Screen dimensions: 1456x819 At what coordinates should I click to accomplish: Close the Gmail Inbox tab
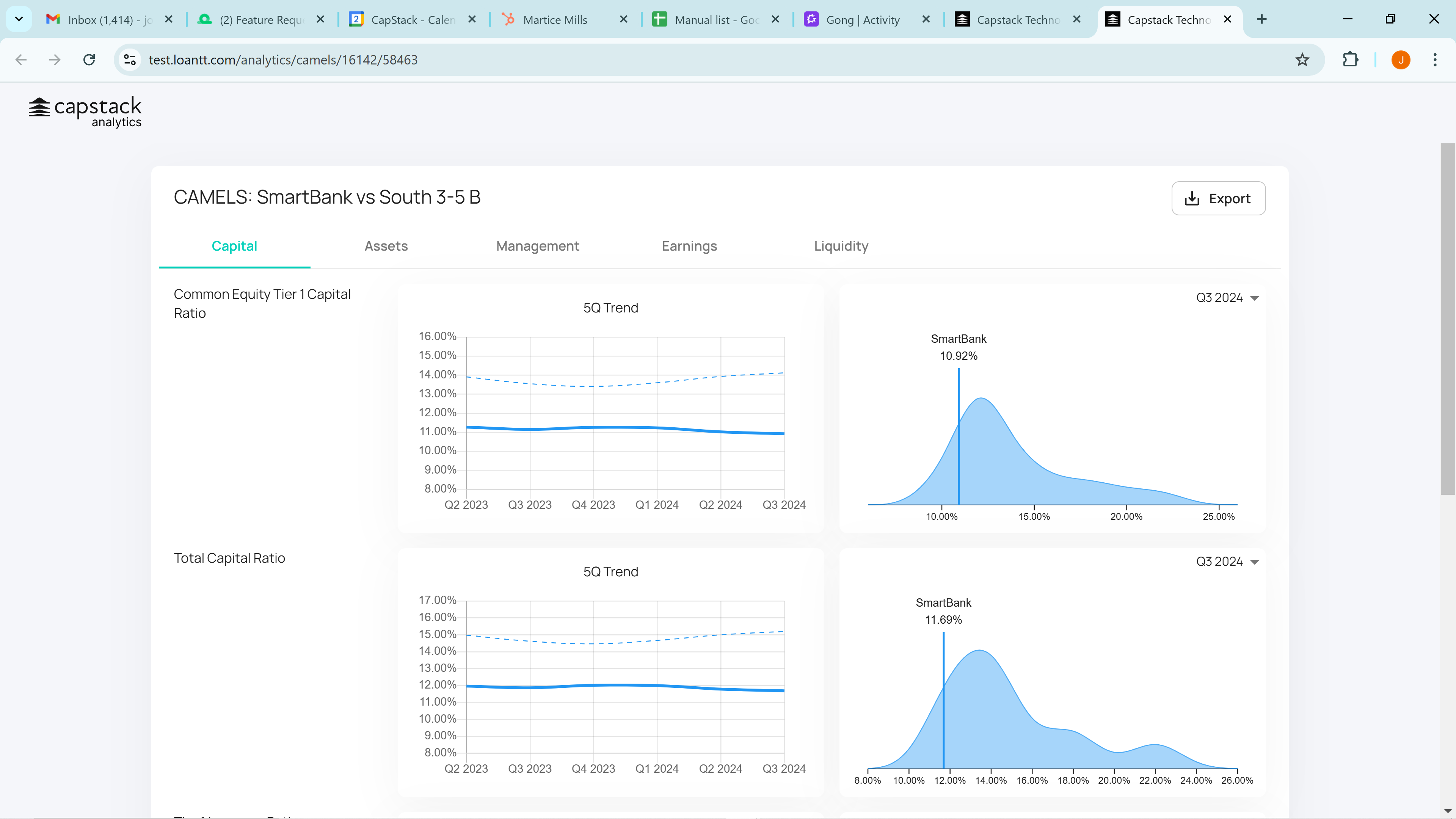coord(168,19)
